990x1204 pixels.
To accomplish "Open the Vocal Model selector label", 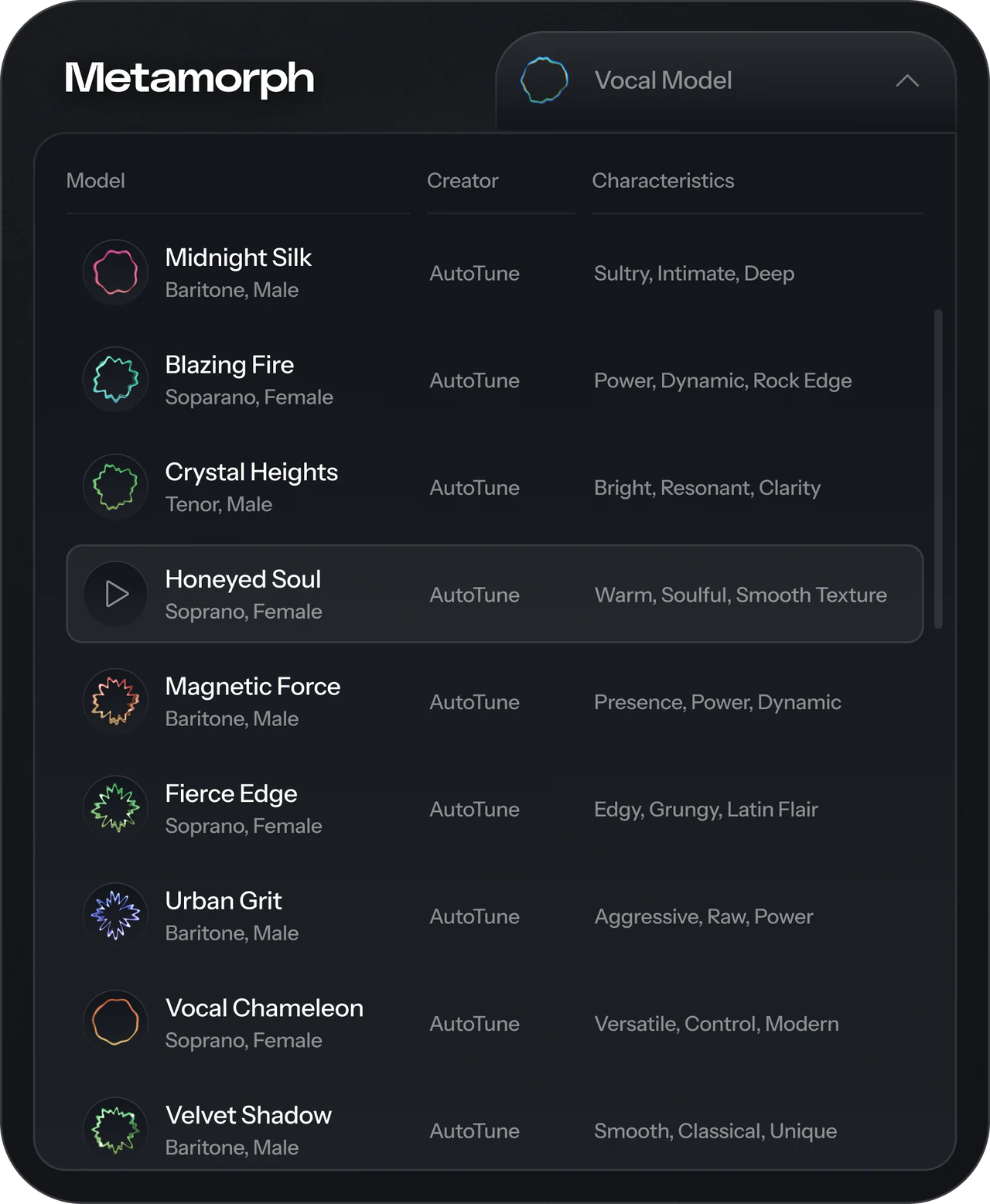I will (663, 80).
